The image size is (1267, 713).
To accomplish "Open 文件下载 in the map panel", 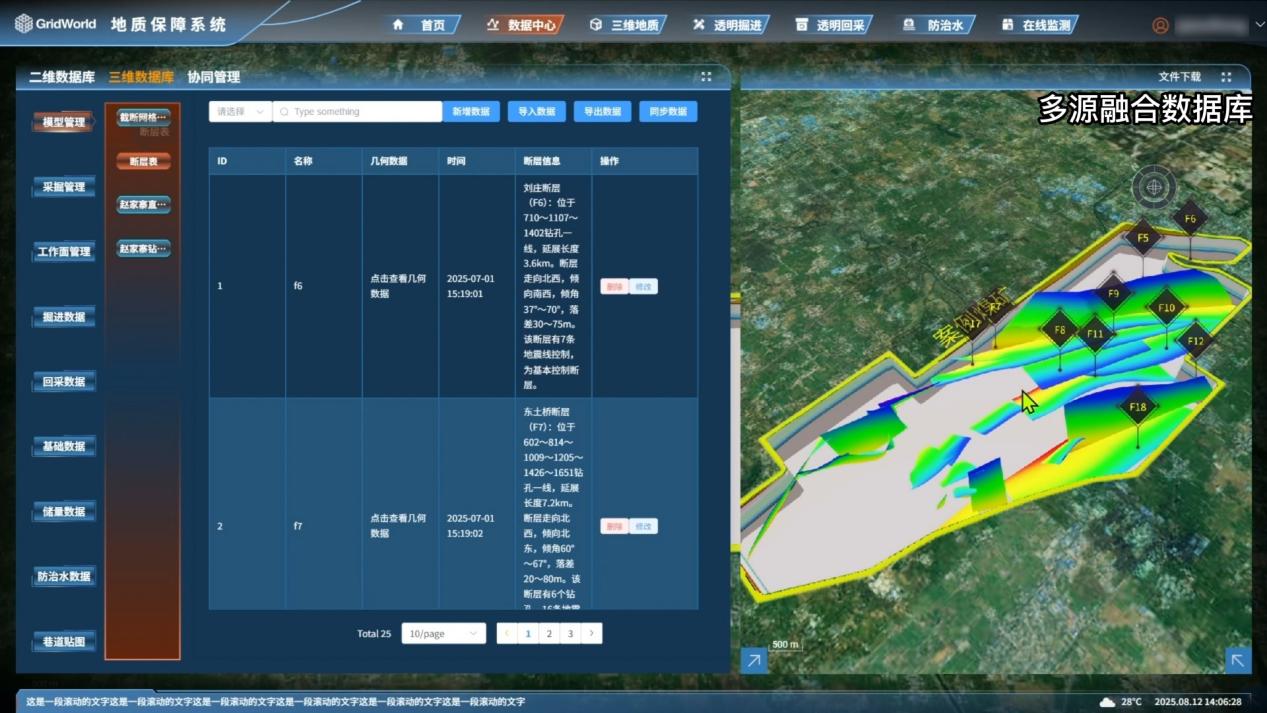I will click(x=1182, y=76).
